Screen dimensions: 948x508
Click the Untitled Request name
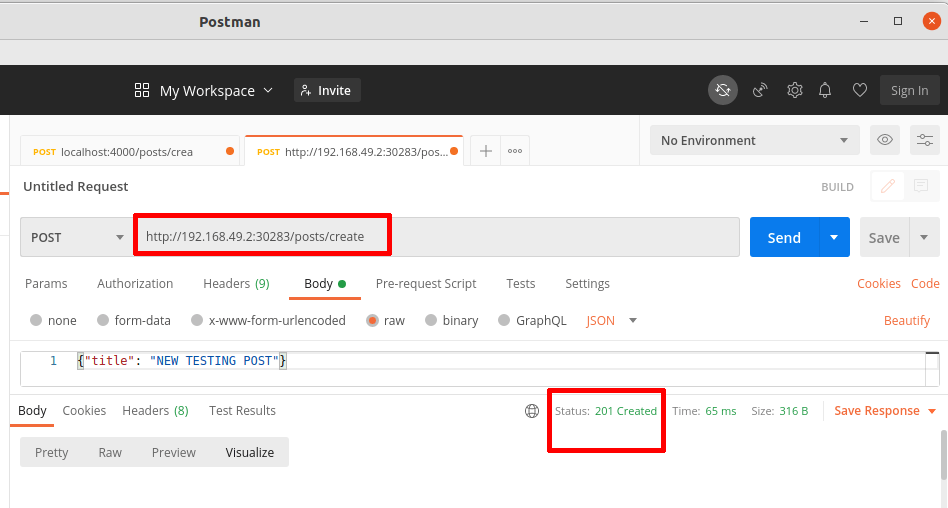tap(76, 186)
